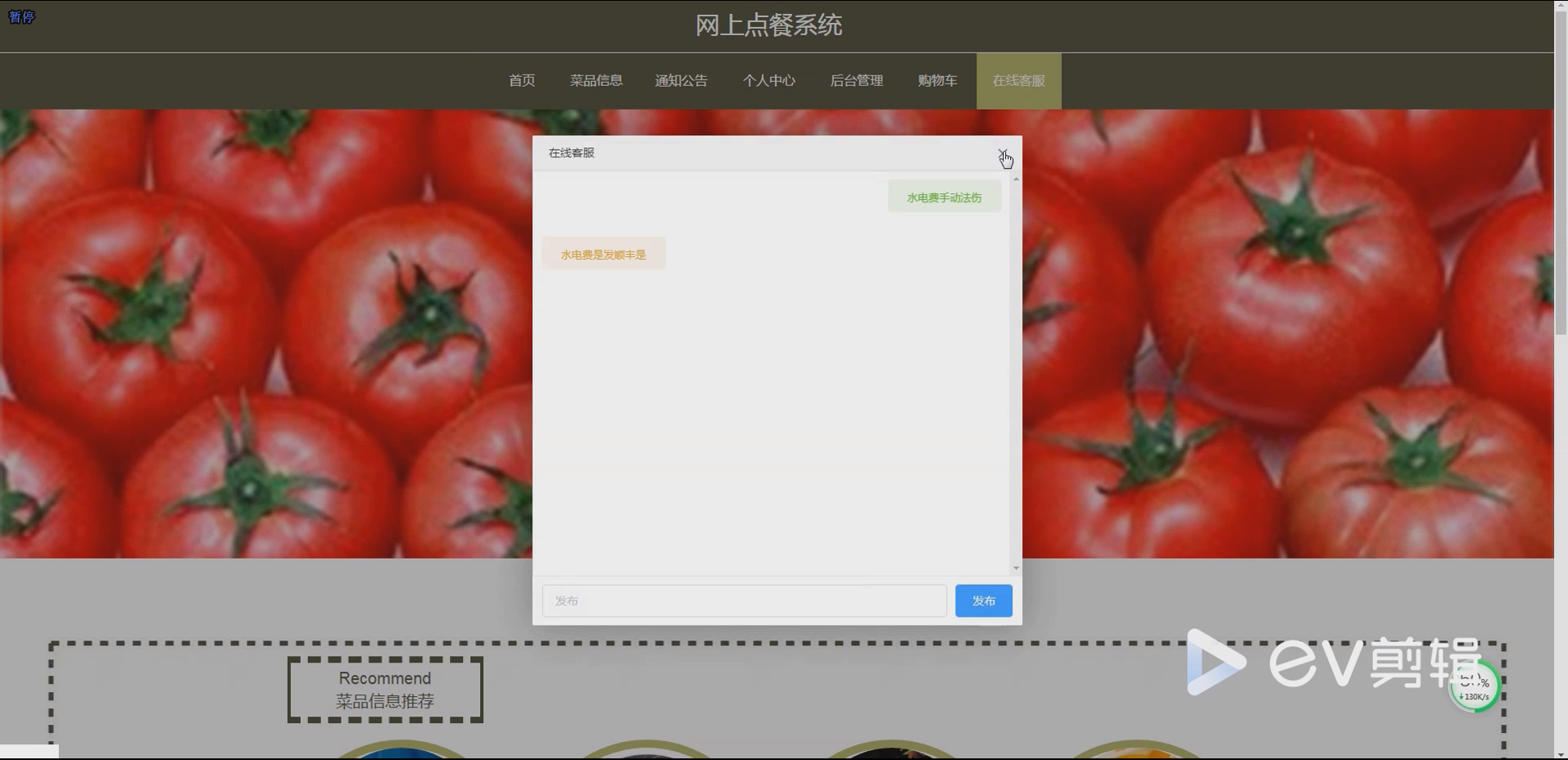Screen dimensions: 1568x760
Task: Click the 暂停 label at top left
Action: (x=21, y=17)
